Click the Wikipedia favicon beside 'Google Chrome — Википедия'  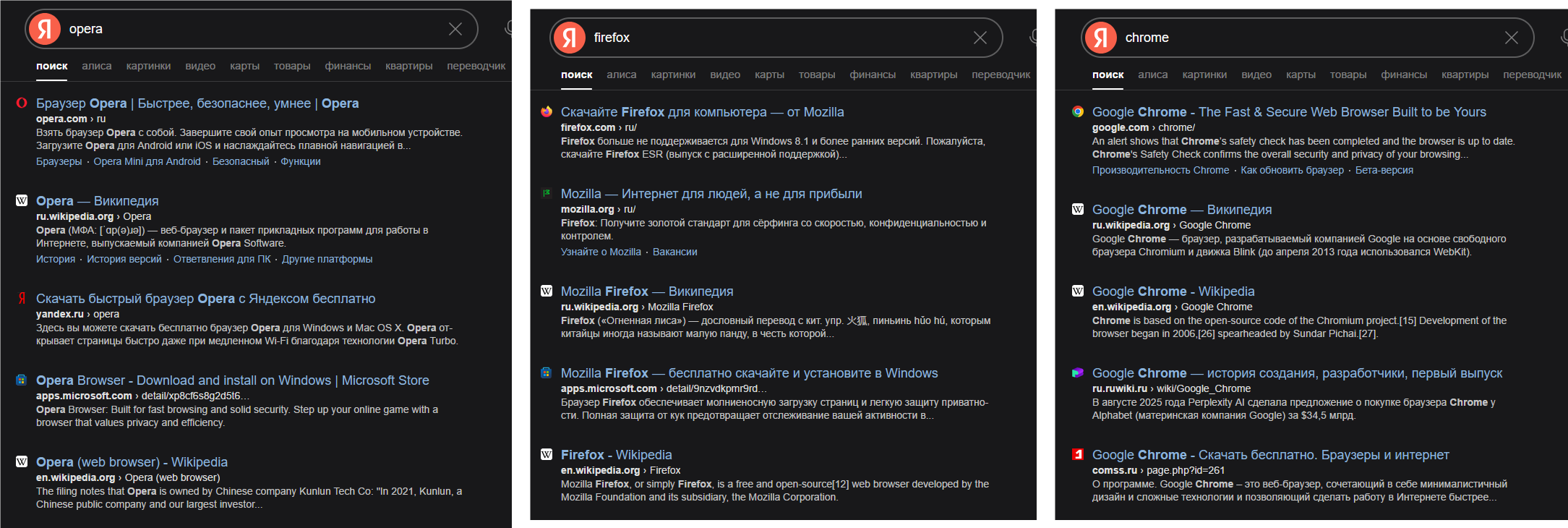pos(1078,209)
